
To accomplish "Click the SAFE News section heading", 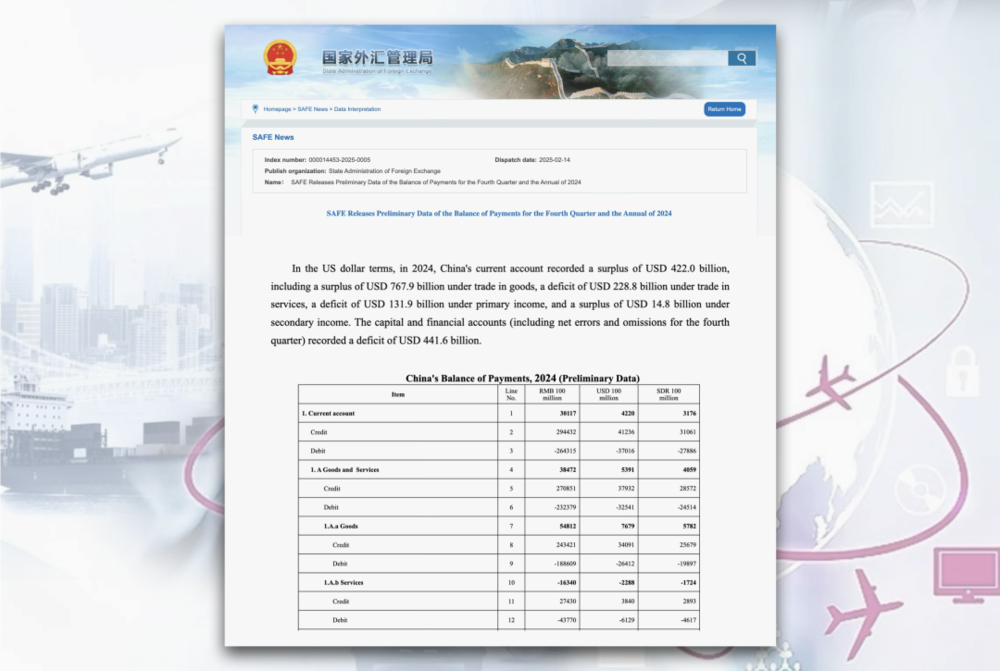I will pyautogui.click(x=273, y=137).
